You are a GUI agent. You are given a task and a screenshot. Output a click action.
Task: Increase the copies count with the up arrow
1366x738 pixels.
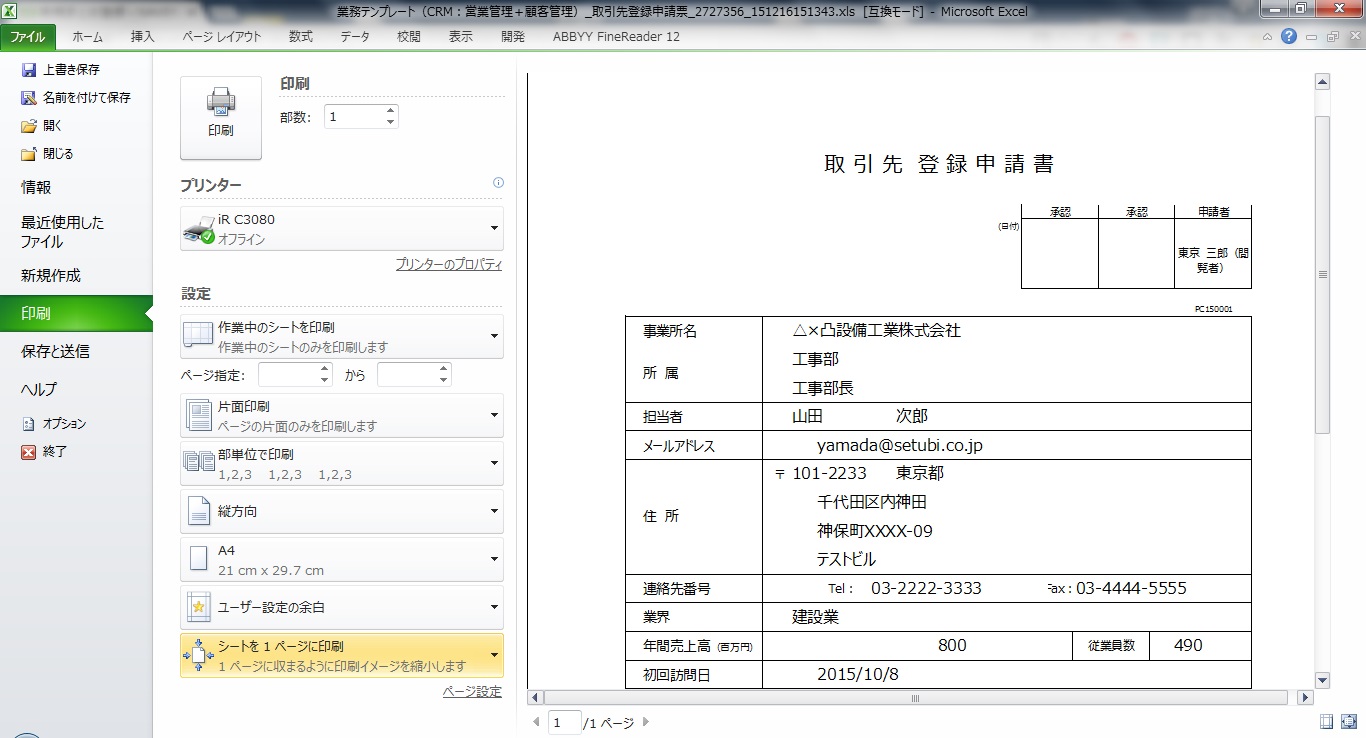click(x=390, y=111)
